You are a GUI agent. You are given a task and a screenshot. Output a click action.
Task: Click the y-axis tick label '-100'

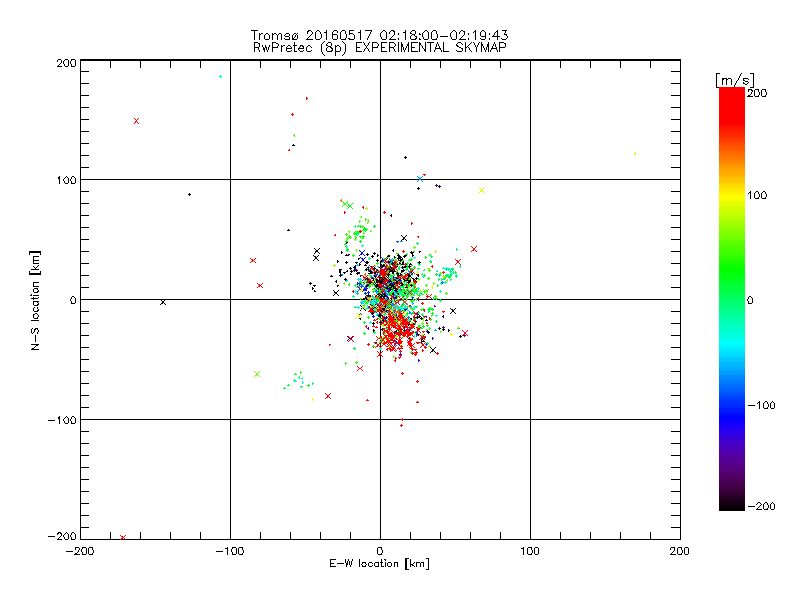coord(62,420)
